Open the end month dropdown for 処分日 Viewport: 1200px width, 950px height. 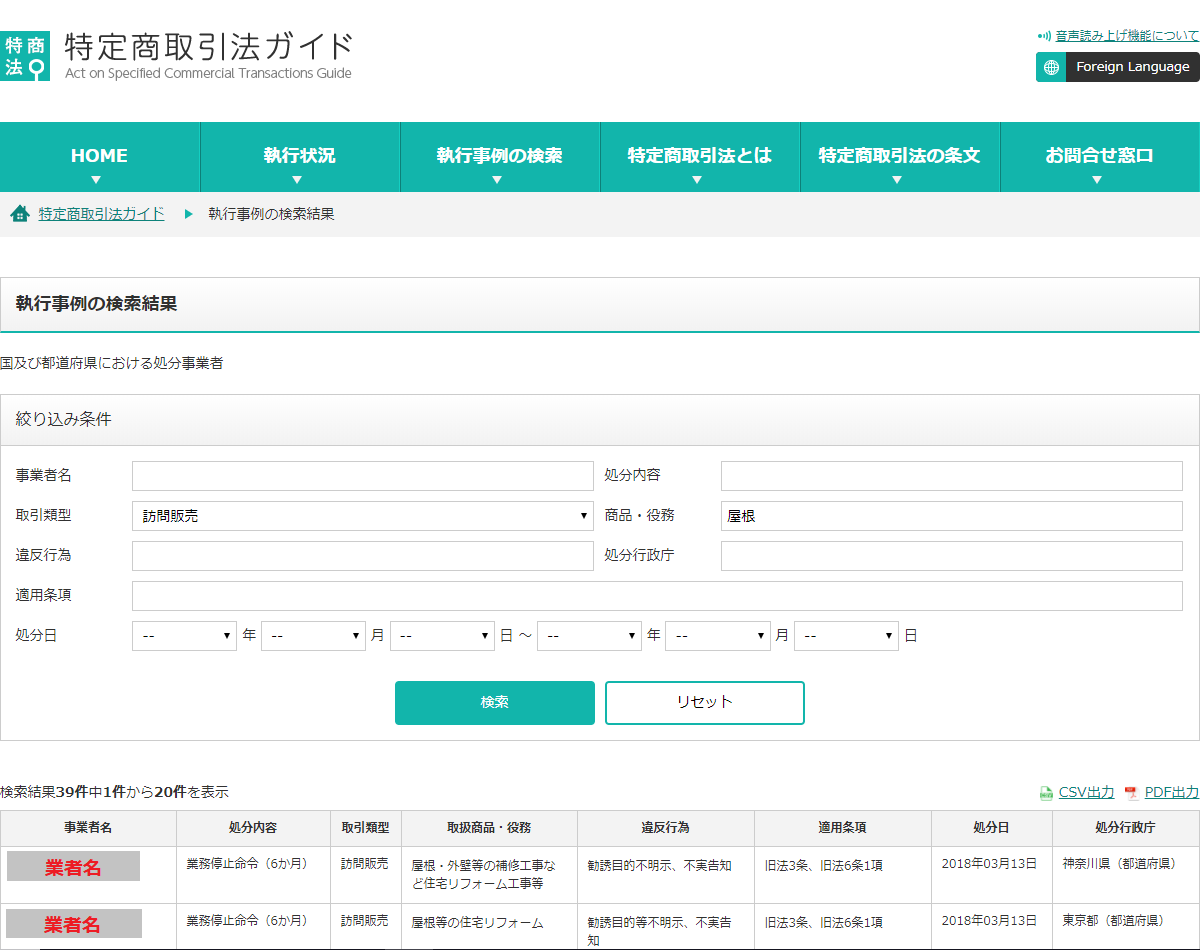[x=718, y=636]
